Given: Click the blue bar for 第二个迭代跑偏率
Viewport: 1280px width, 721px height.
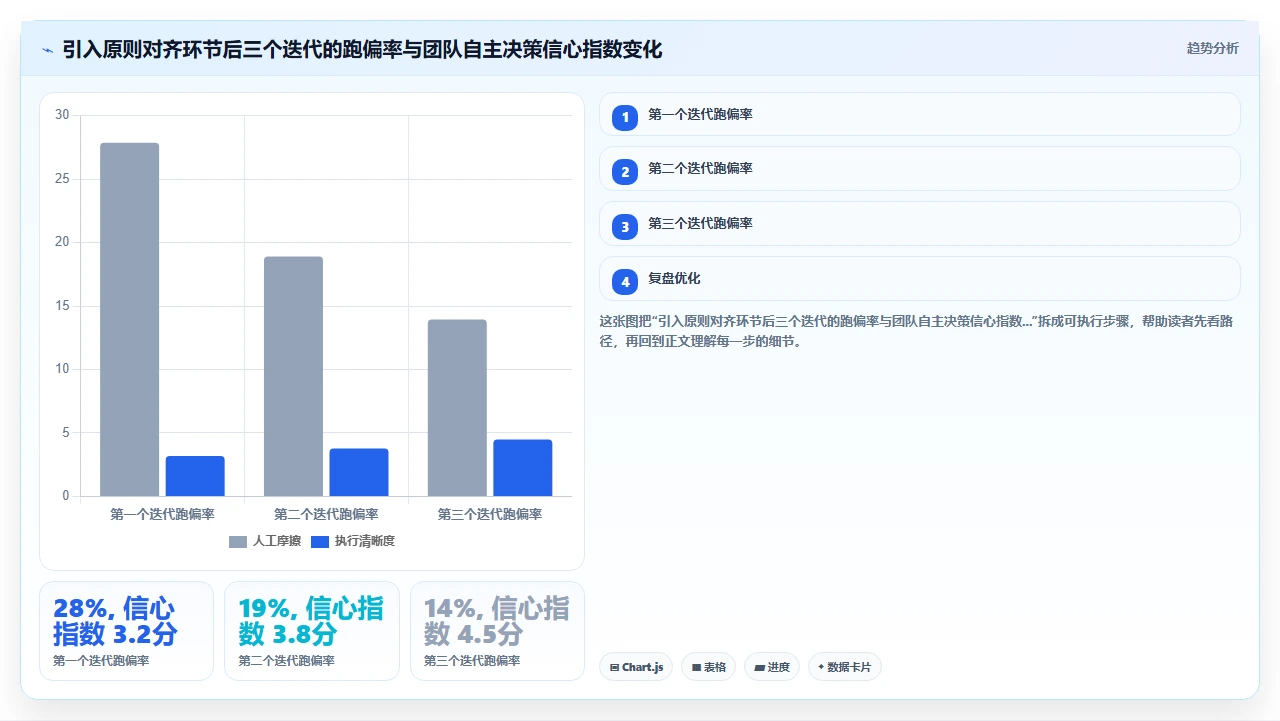Looking at the screenshot, I should pyautogui.click(x=359, y=472).
